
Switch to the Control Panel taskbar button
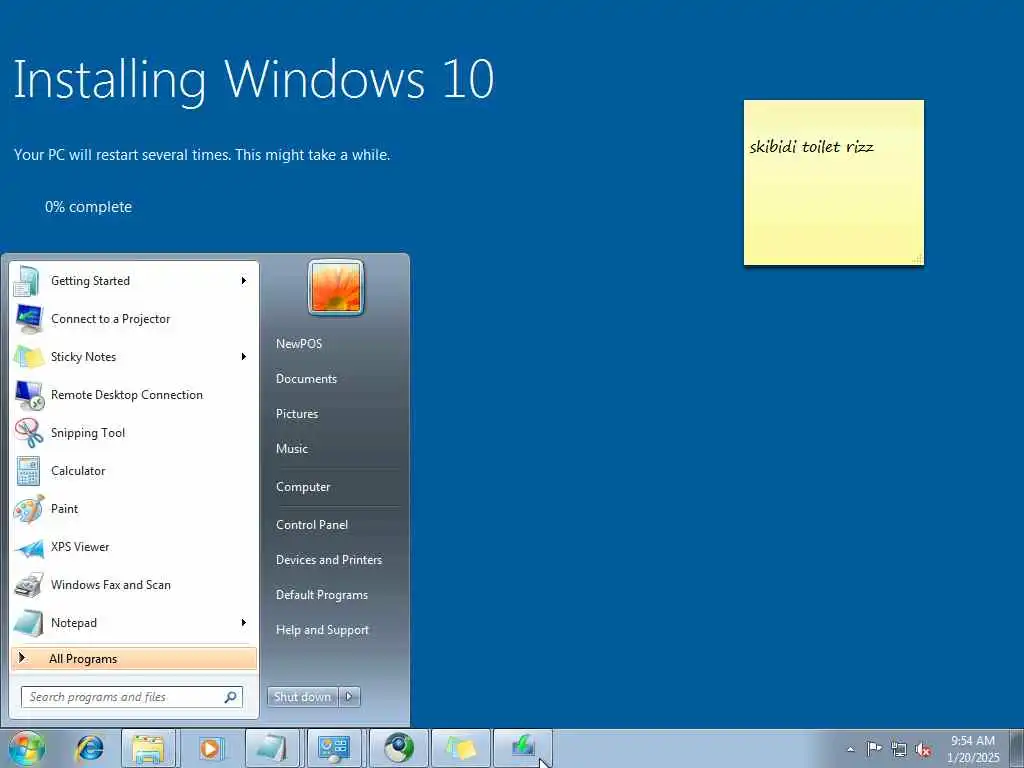tap(334, 748)
